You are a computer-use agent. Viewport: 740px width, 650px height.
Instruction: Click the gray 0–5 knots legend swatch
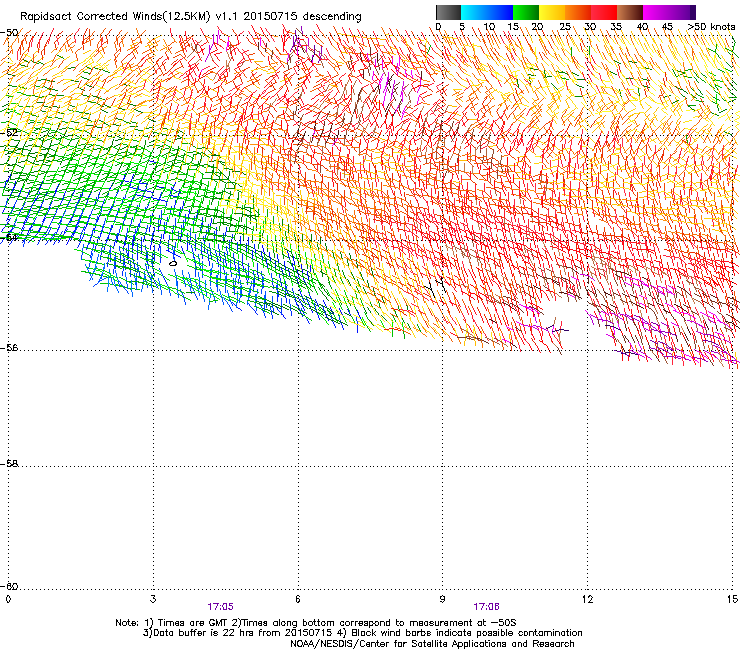click(448, 12)
